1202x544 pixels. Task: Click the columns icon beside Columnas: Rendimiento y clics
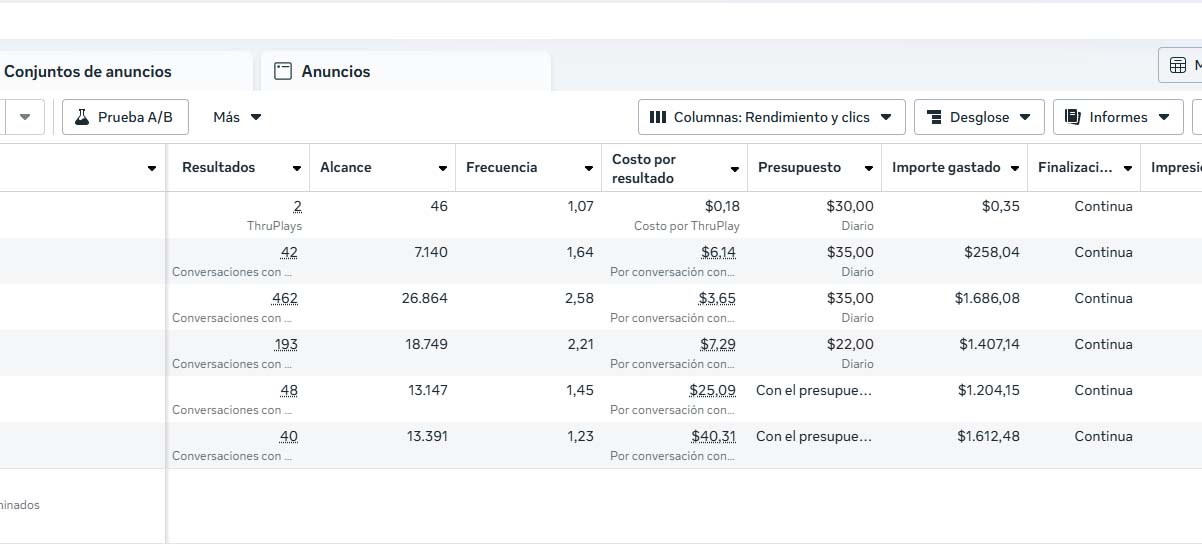[x=657, y=117]
